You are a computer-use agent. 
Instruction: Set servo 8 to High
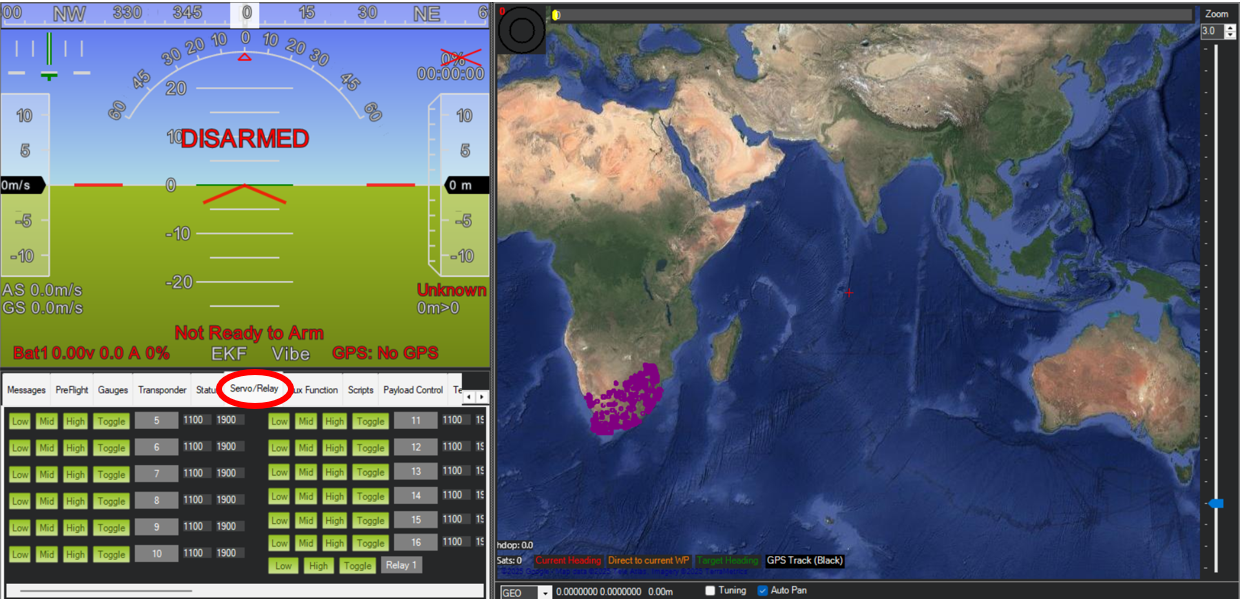[x=75, y=501]
